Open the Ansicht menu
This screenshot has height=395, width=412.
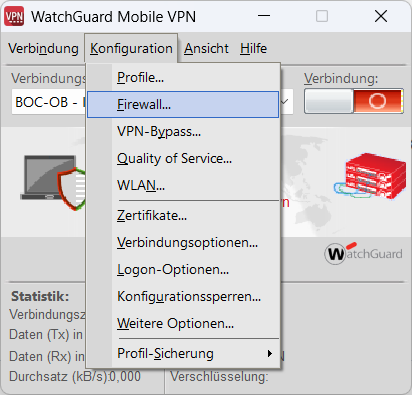pos(206,49)
